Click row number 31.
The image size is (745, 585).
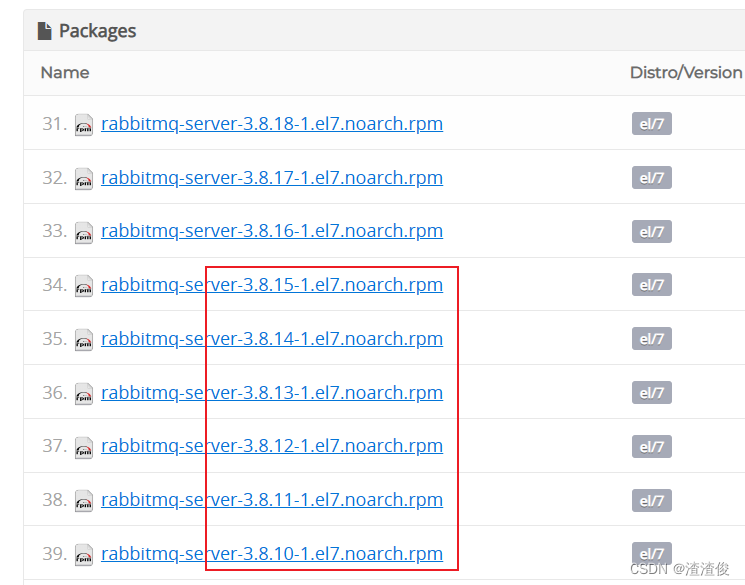[x=55, y=124]
